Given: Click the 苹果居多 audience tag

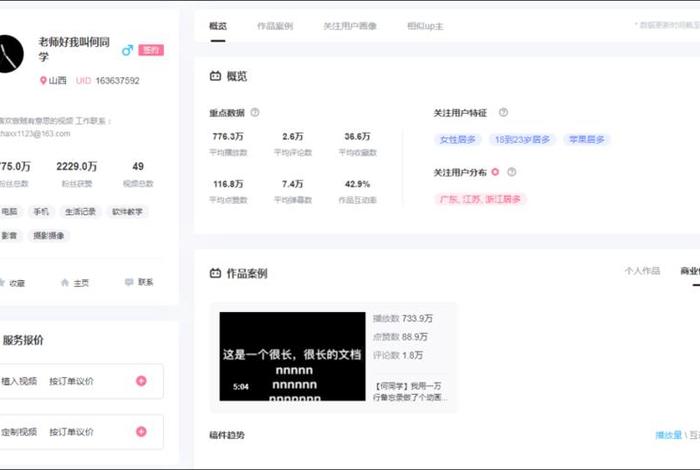Looking at the screenshot, I should click(587, 140).
